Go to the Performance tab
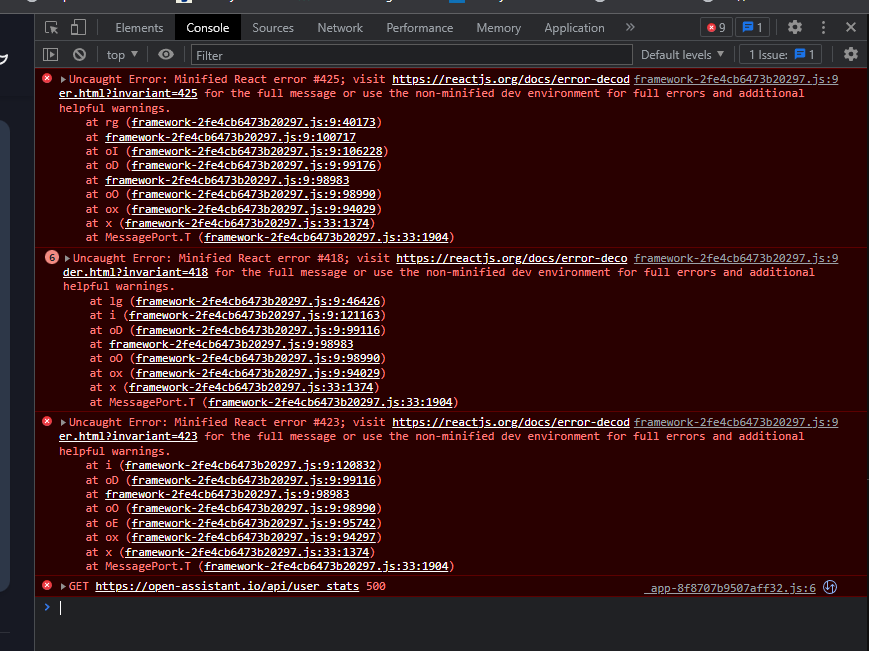This screenshot has height=651, width=869. coord(420,28)
